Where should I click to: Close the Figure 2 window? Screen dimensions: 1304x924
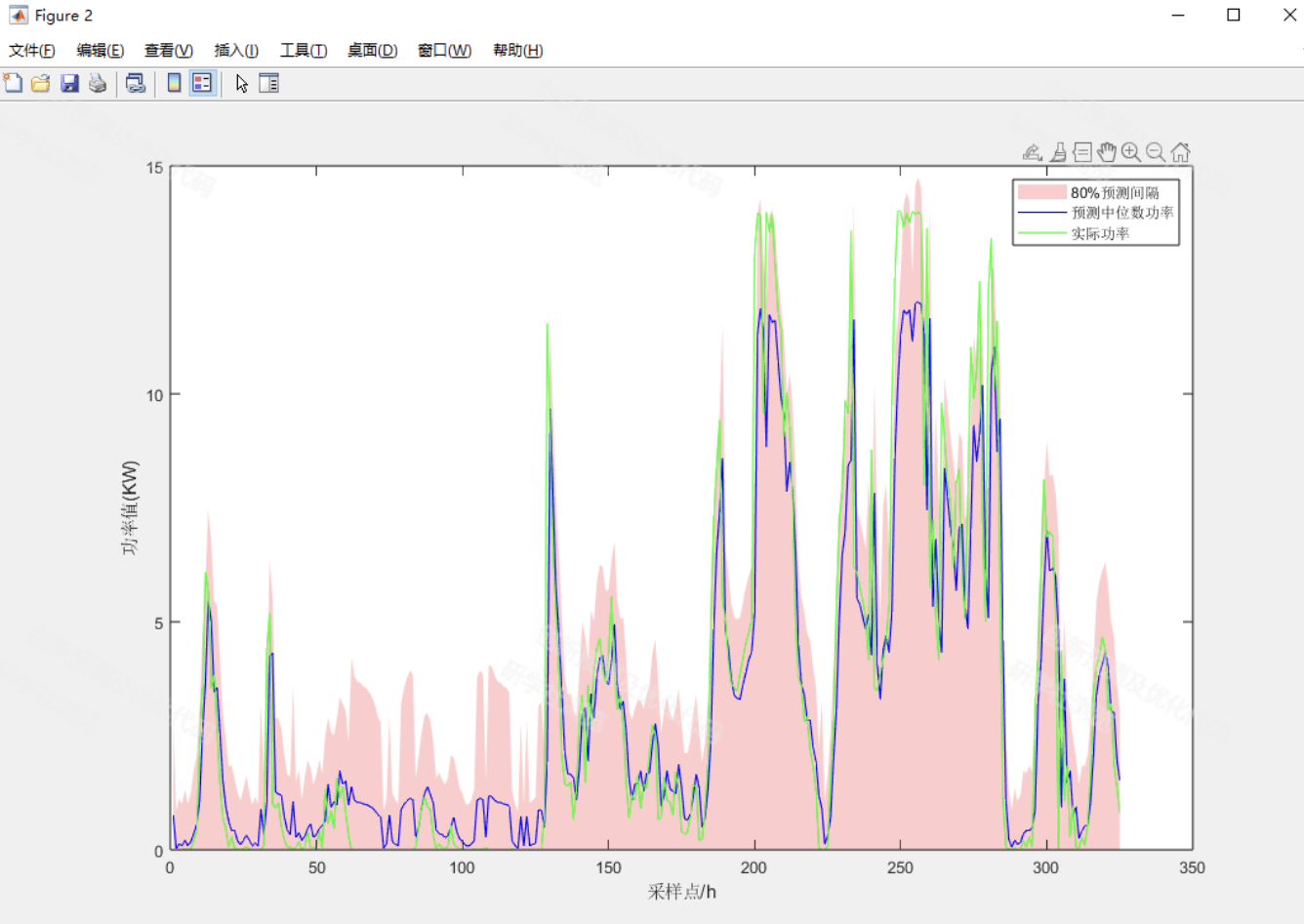point(1288,15)
